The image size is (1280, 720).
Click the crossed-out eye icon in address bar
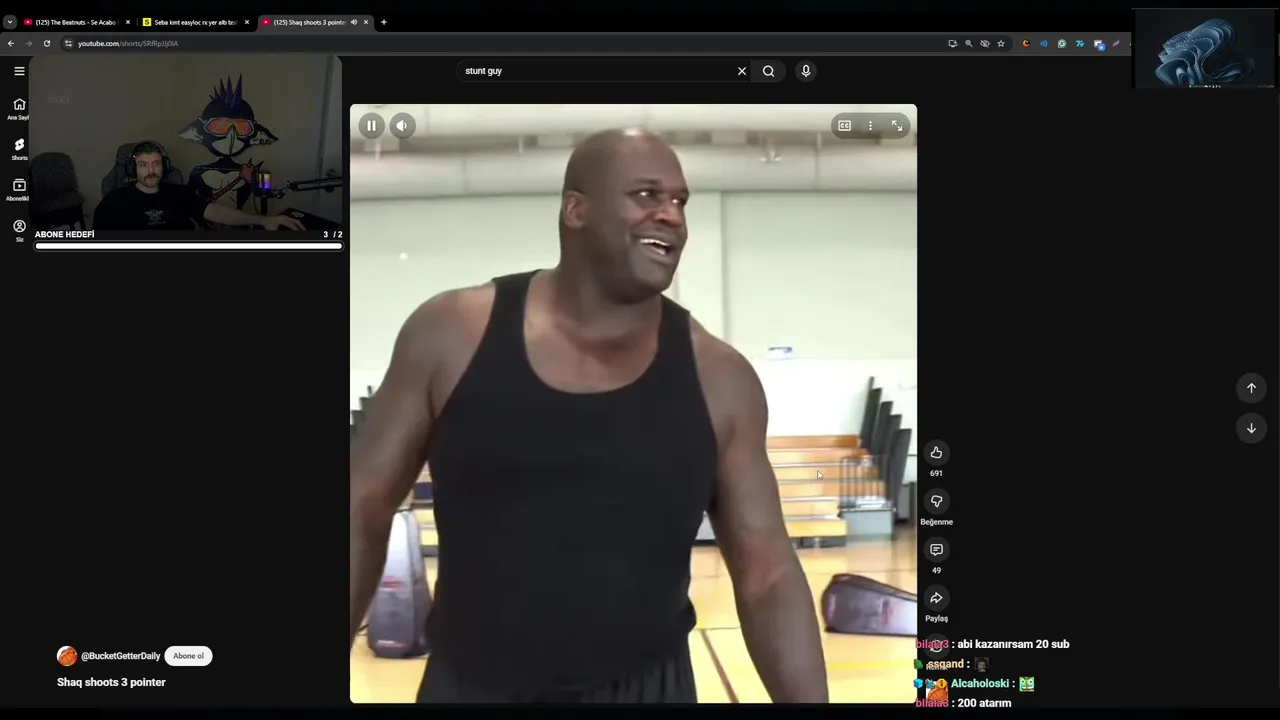click(x=985, y=44)
